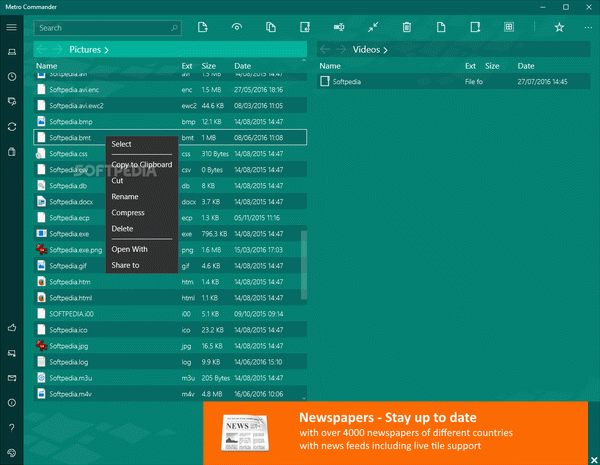Select the Softpedia.log file row
Screen dimensions: 600x465
[170, 362]
